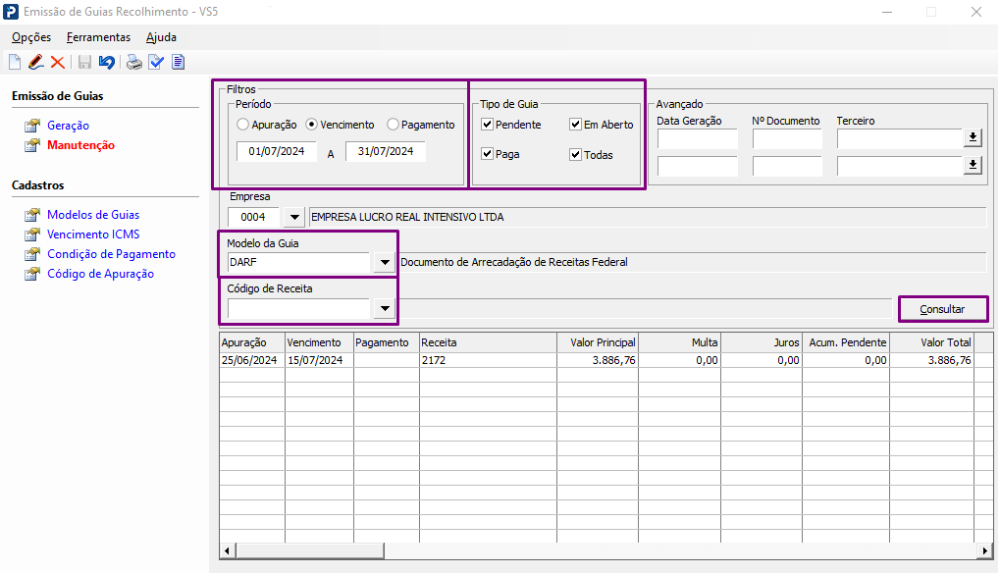Open the Empresa dropdown arrow

click(293, 216)
